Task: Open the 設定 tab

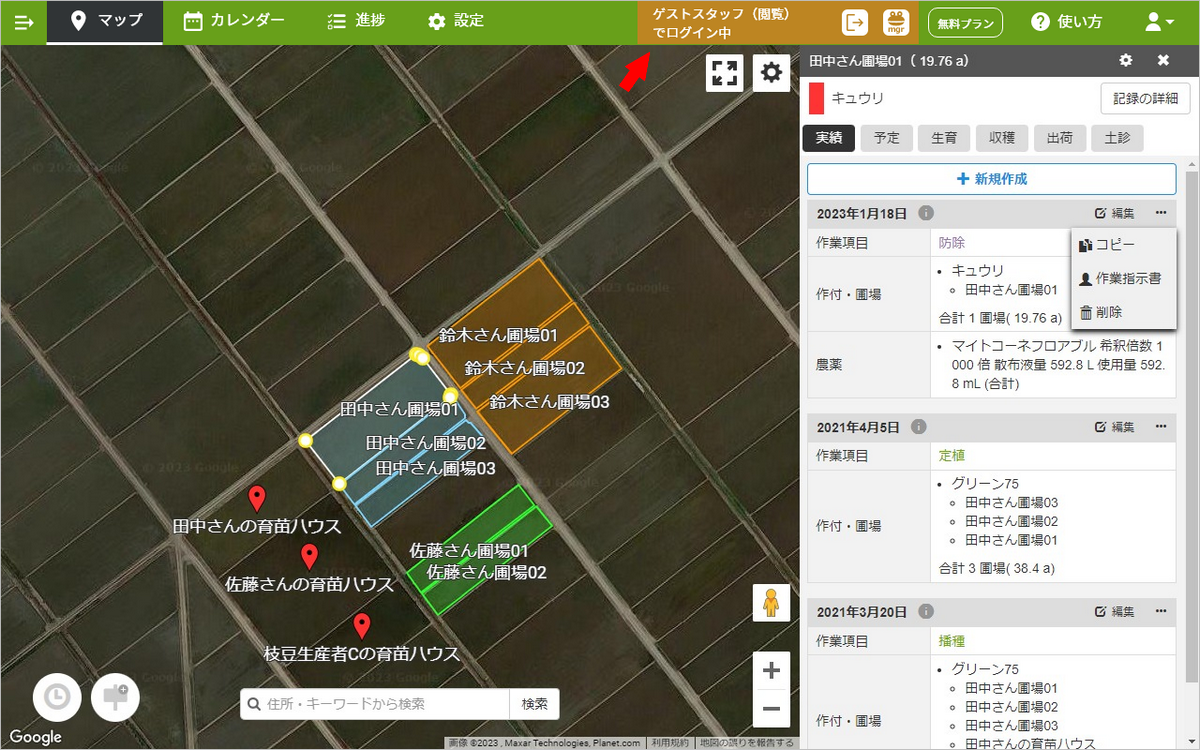Action: 455,21
